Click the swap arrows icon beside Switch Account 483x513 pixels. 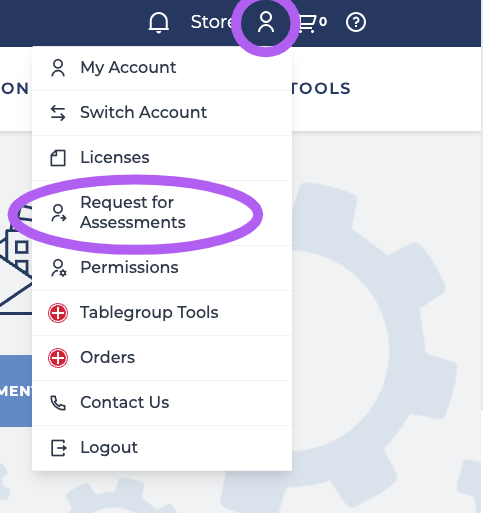click(x=58, y=113)
